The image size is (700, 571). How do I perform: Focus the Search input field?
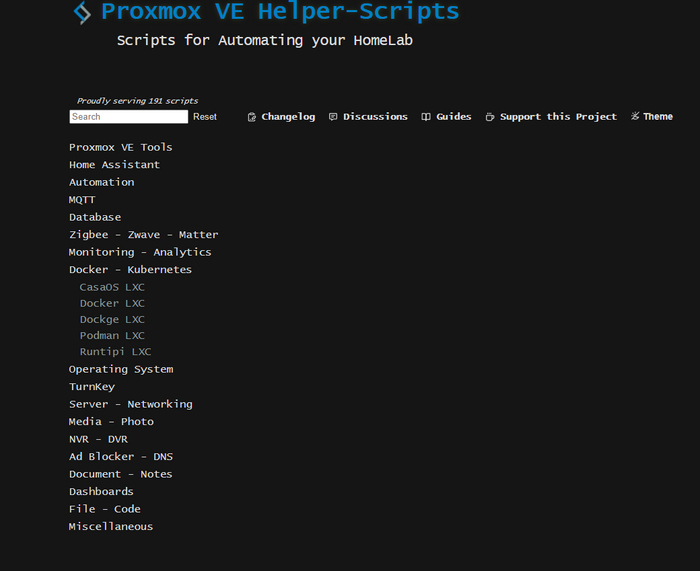click(x=129, y=117)
